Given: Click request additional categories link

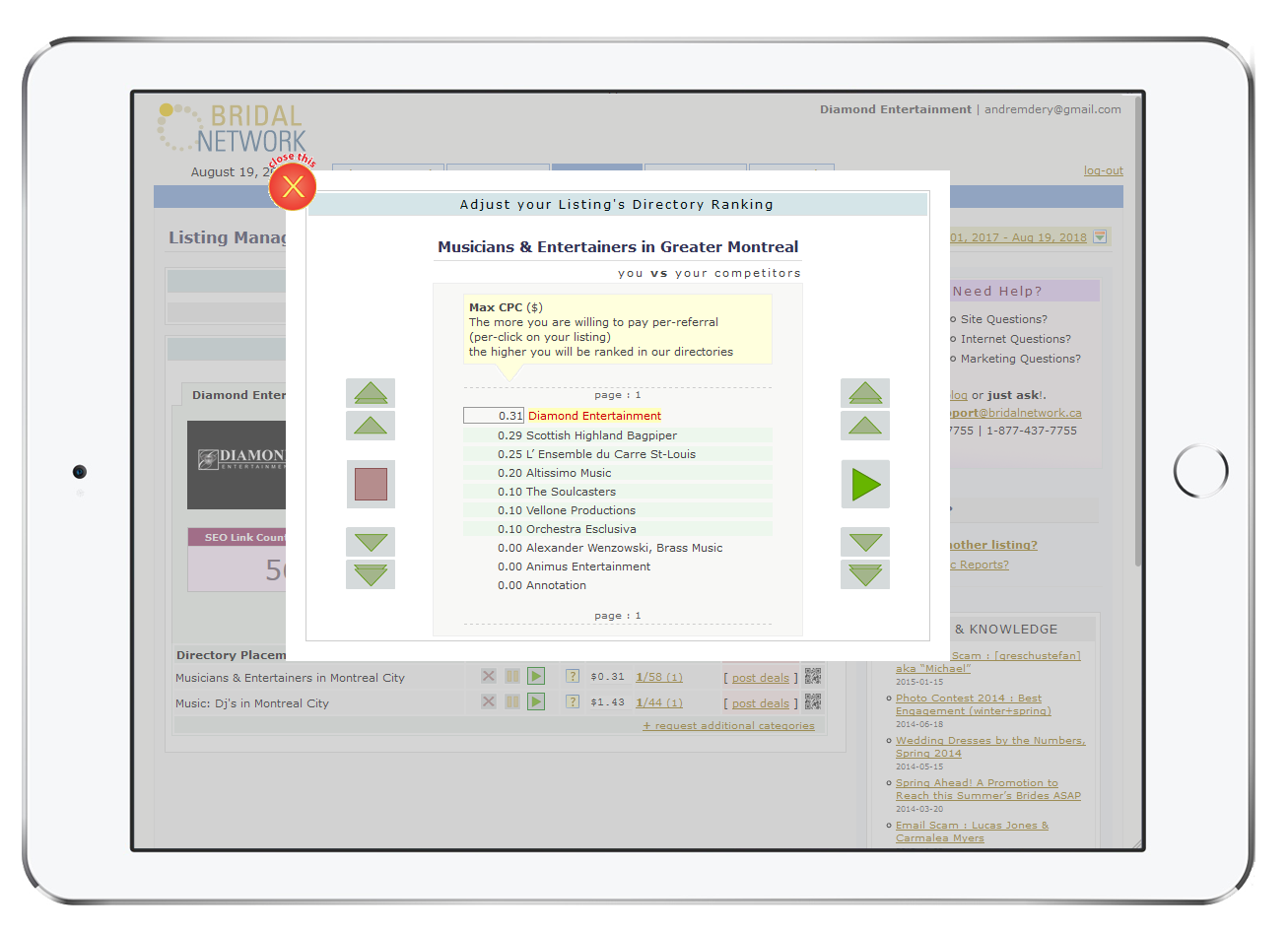Looking at the screenshot, I should click(728, 726).
